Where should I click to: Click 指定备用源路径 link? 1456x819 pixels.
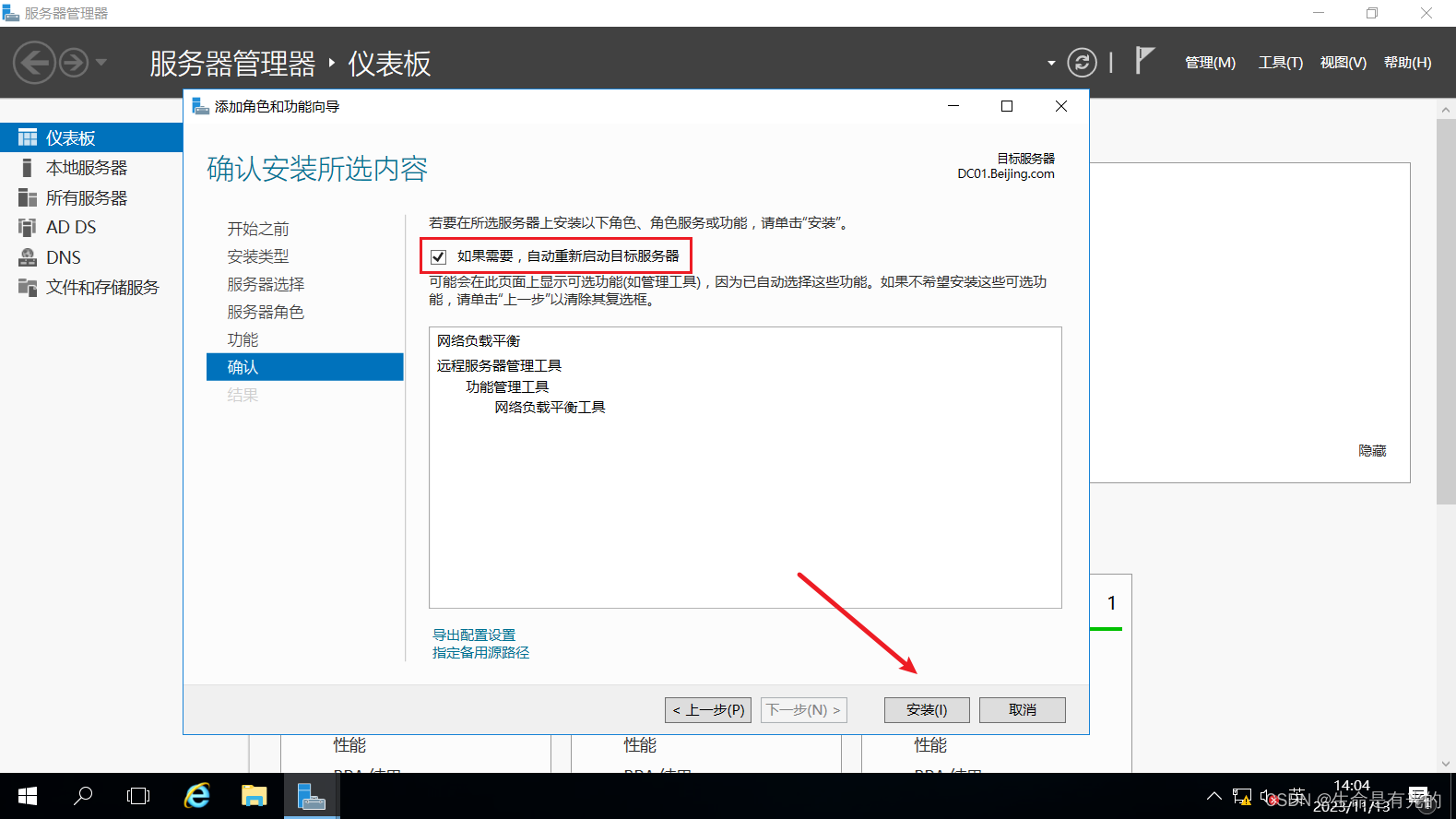[x=481, y=652]
